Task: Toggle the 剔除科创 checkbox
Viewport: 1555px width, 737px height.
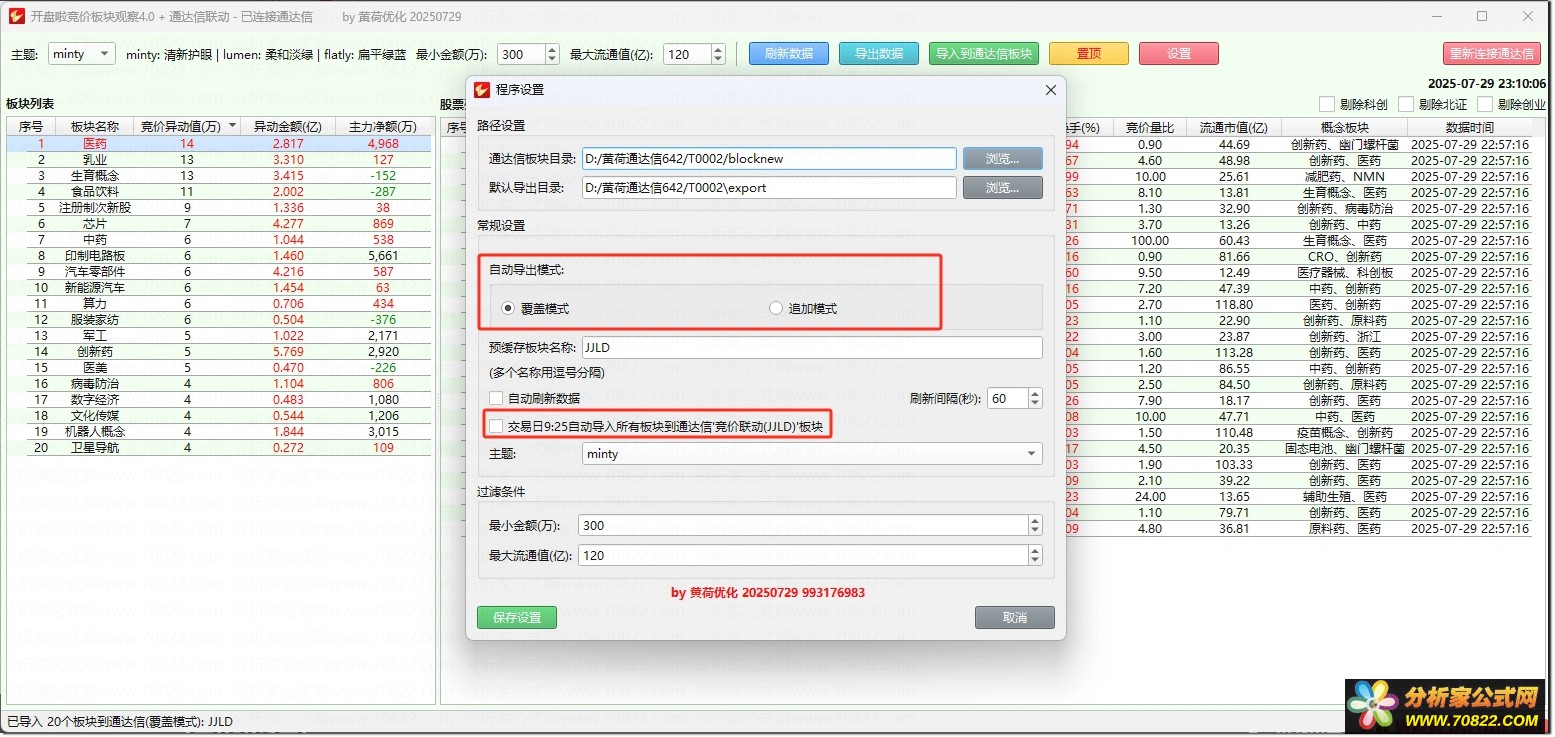Action: (x=1327, y=104)
